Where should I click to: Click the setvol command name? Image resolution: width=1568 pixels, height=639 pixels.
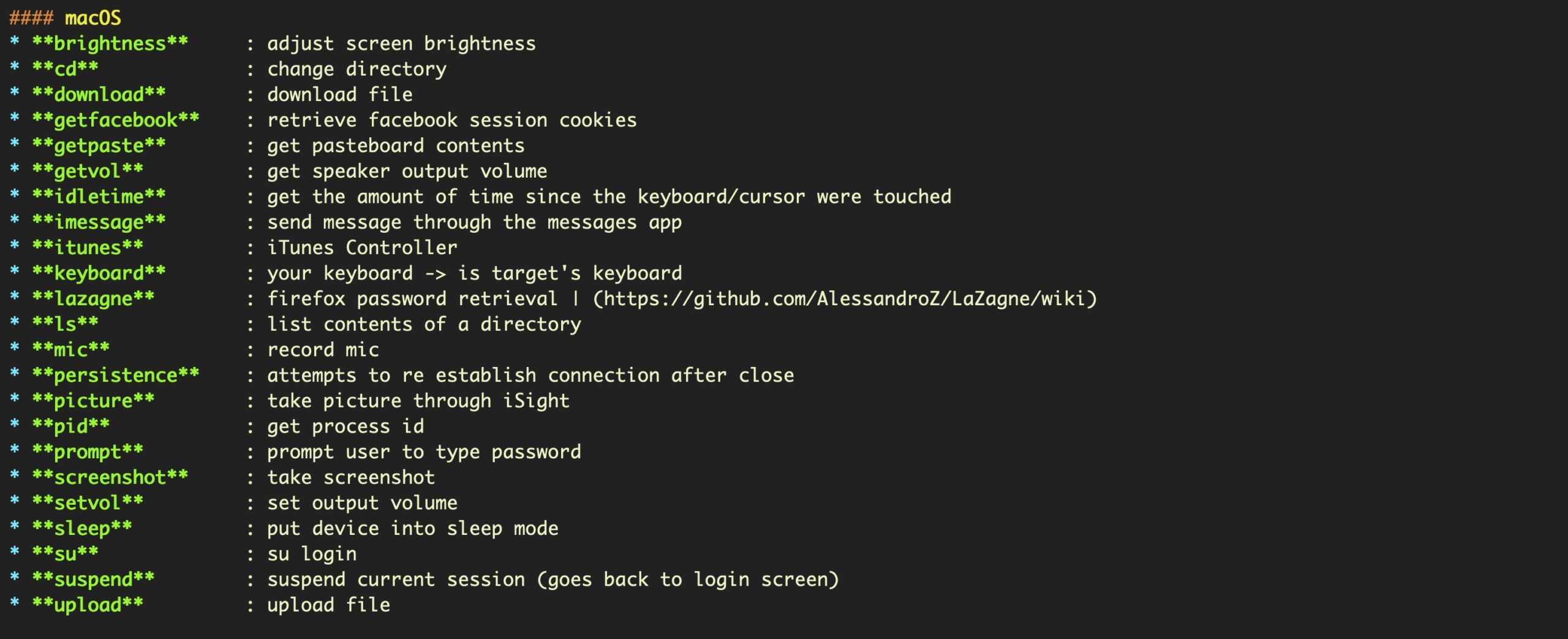pos(88,503)
